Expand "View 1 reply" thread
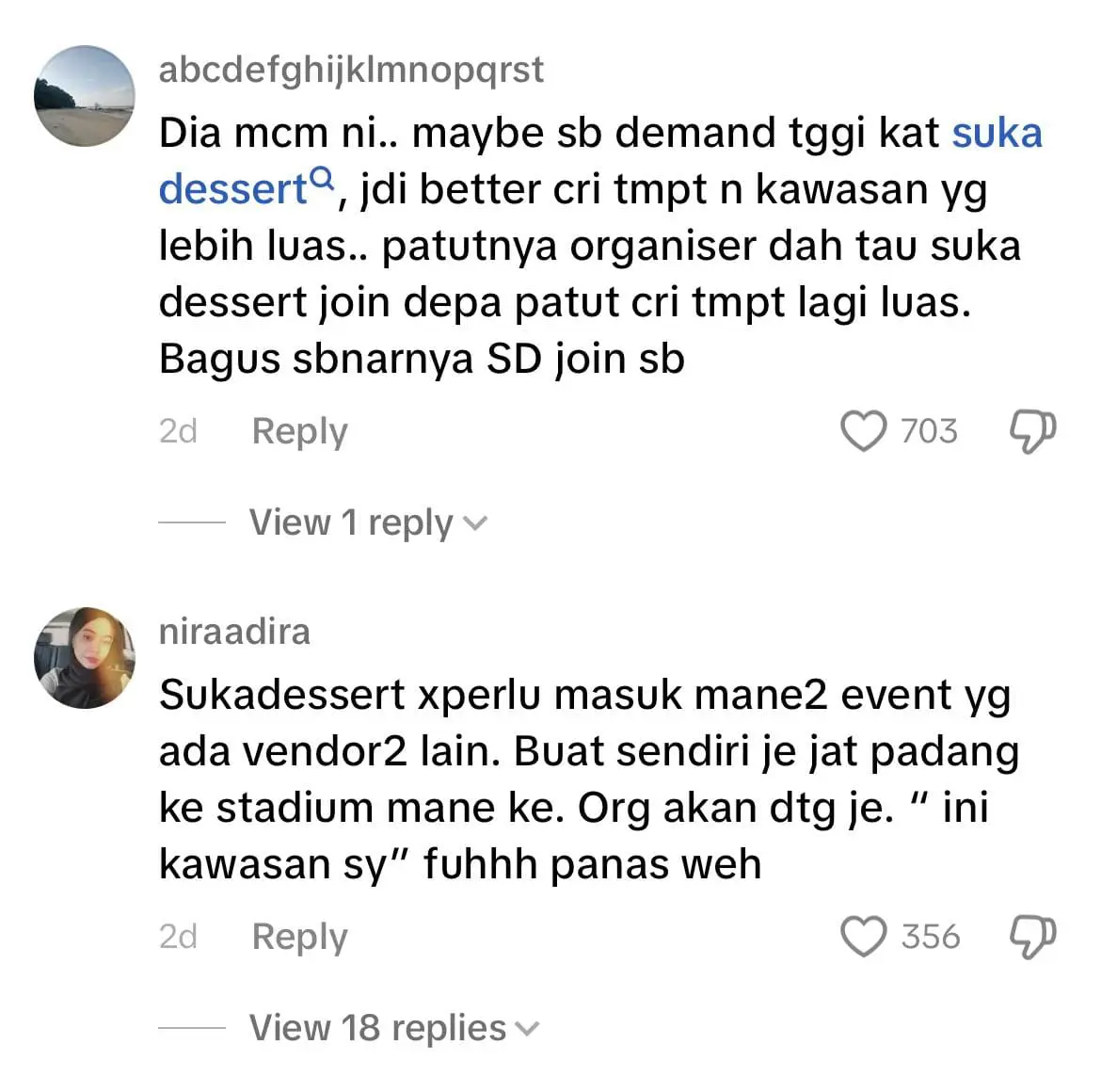 (x=350, y=522)
